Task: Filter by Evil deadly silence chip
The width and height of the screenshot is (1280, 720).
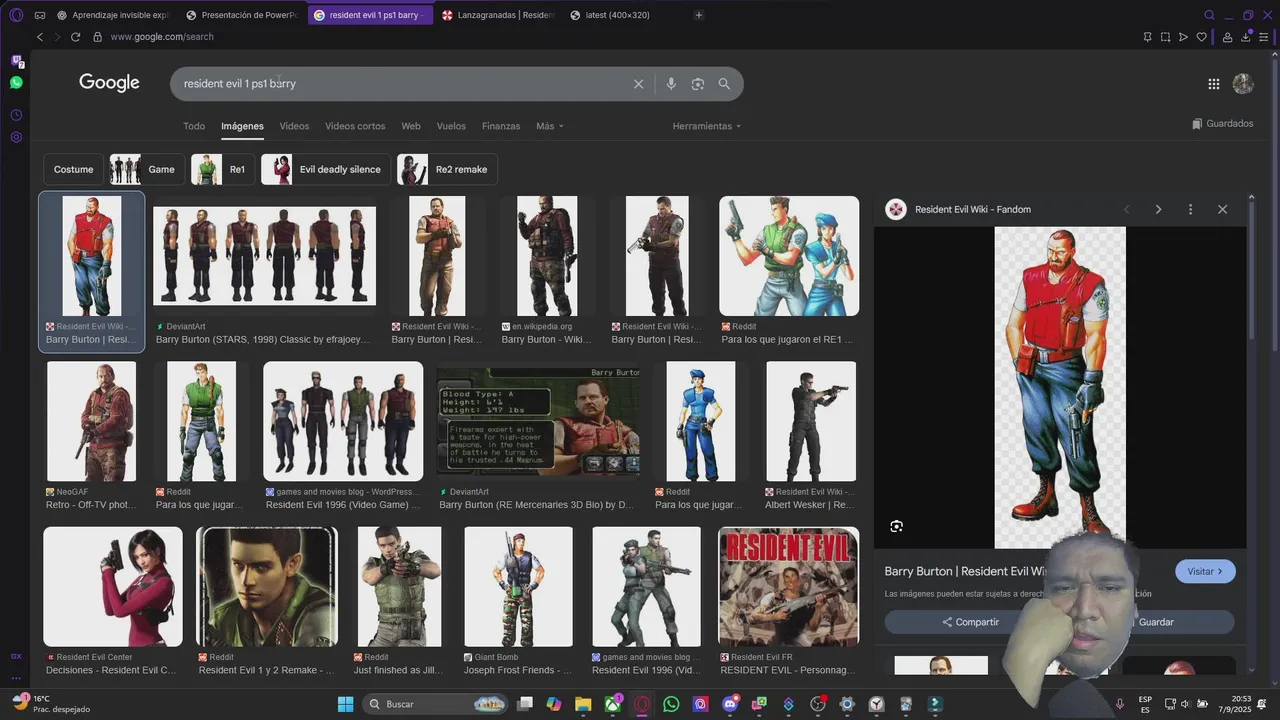Action: pyautogui.click(x=325, y=169)
